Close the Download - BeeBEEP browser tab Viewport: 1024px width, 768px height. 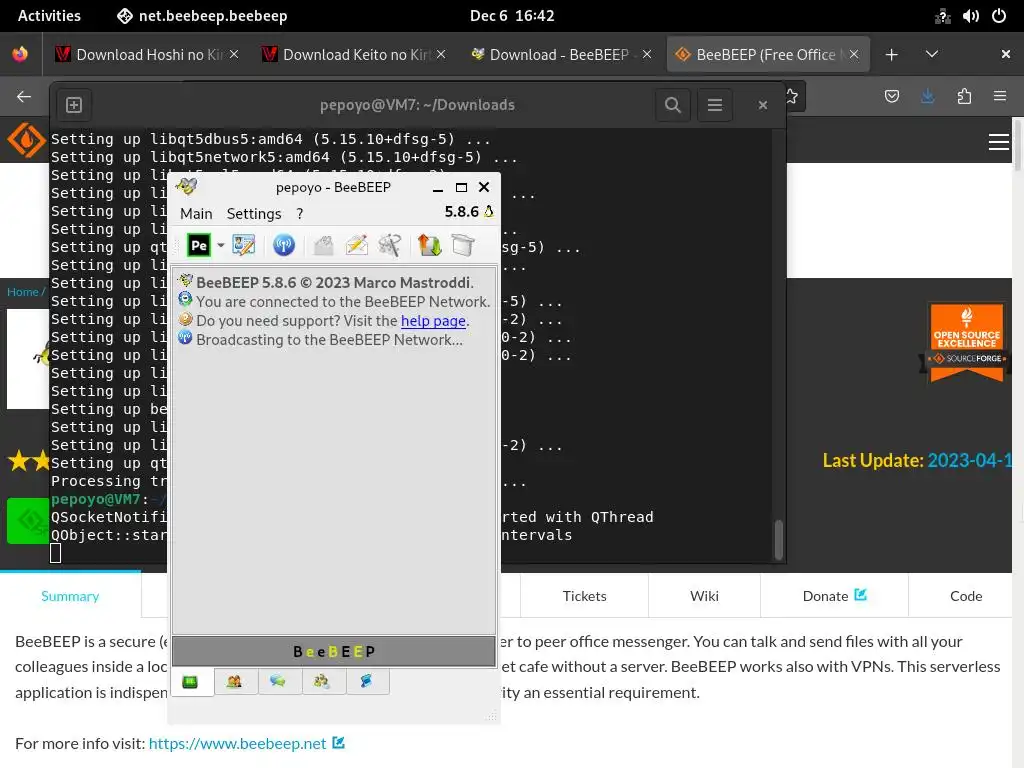coord(647,54)
